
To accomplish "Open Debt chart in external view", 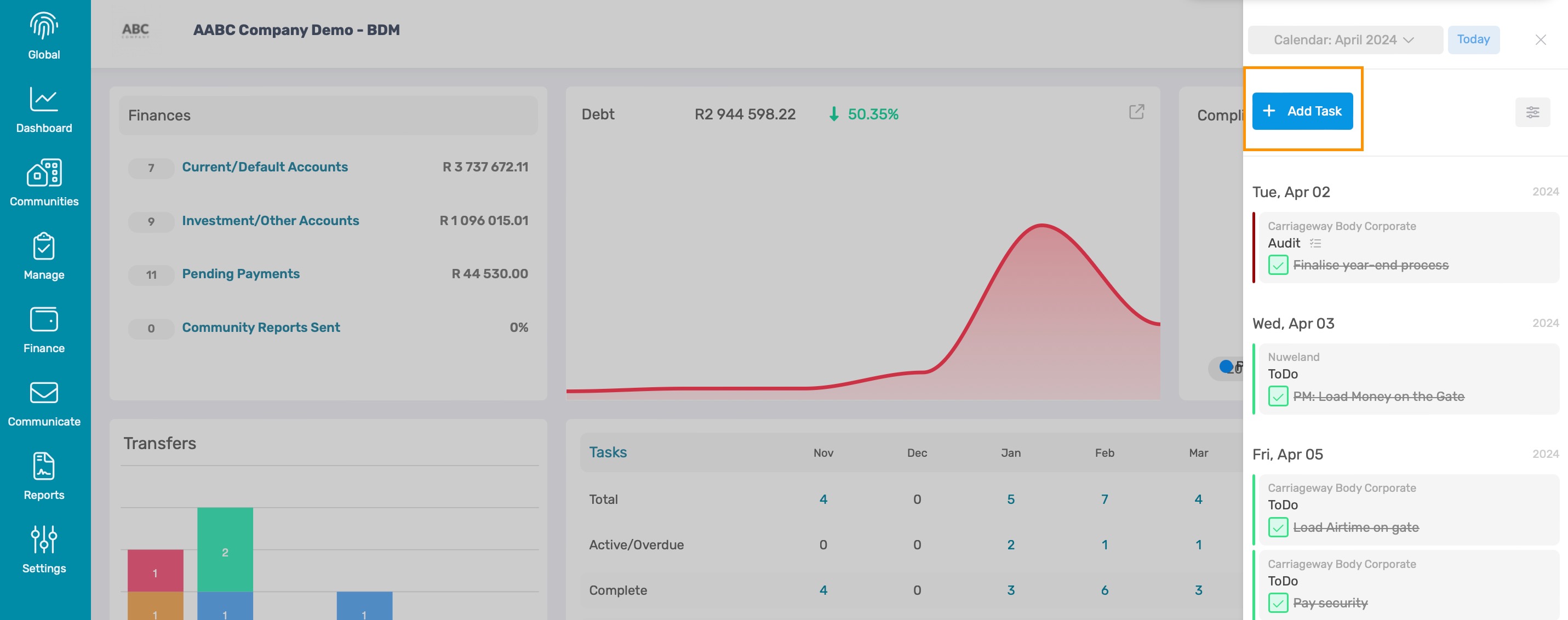I will [x=1136, y=111].
